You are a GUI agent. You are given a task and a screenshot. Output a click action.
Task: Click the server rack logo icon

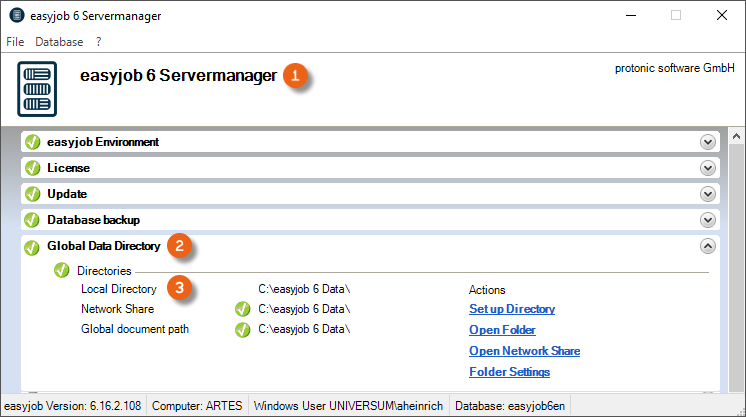[37, 88]
